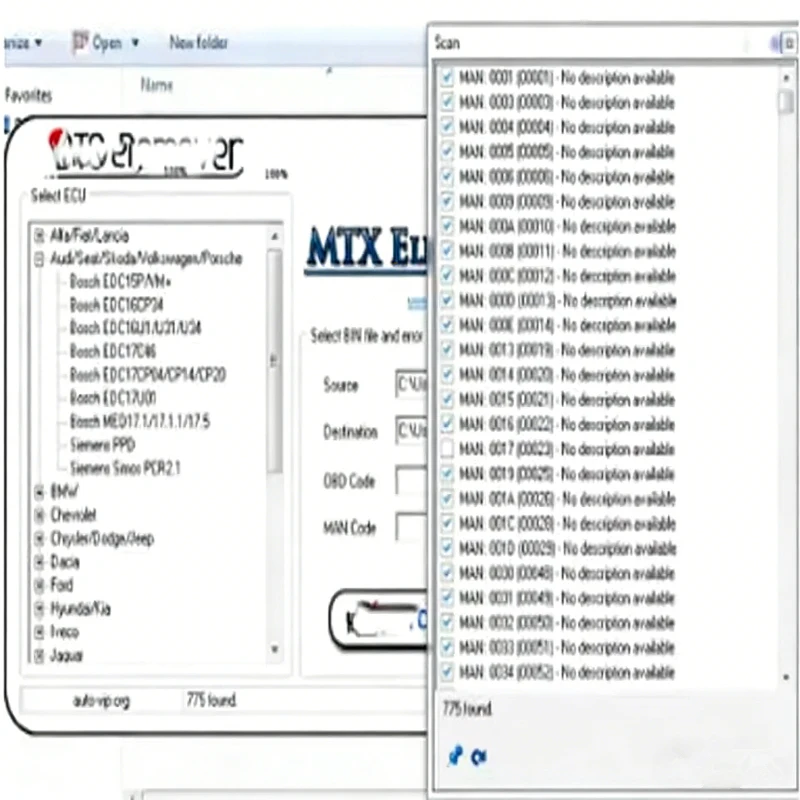Expand the Dacia tree node
This screenshot has width=800, height=800.
pyautogui.click(x=39, y=562)
